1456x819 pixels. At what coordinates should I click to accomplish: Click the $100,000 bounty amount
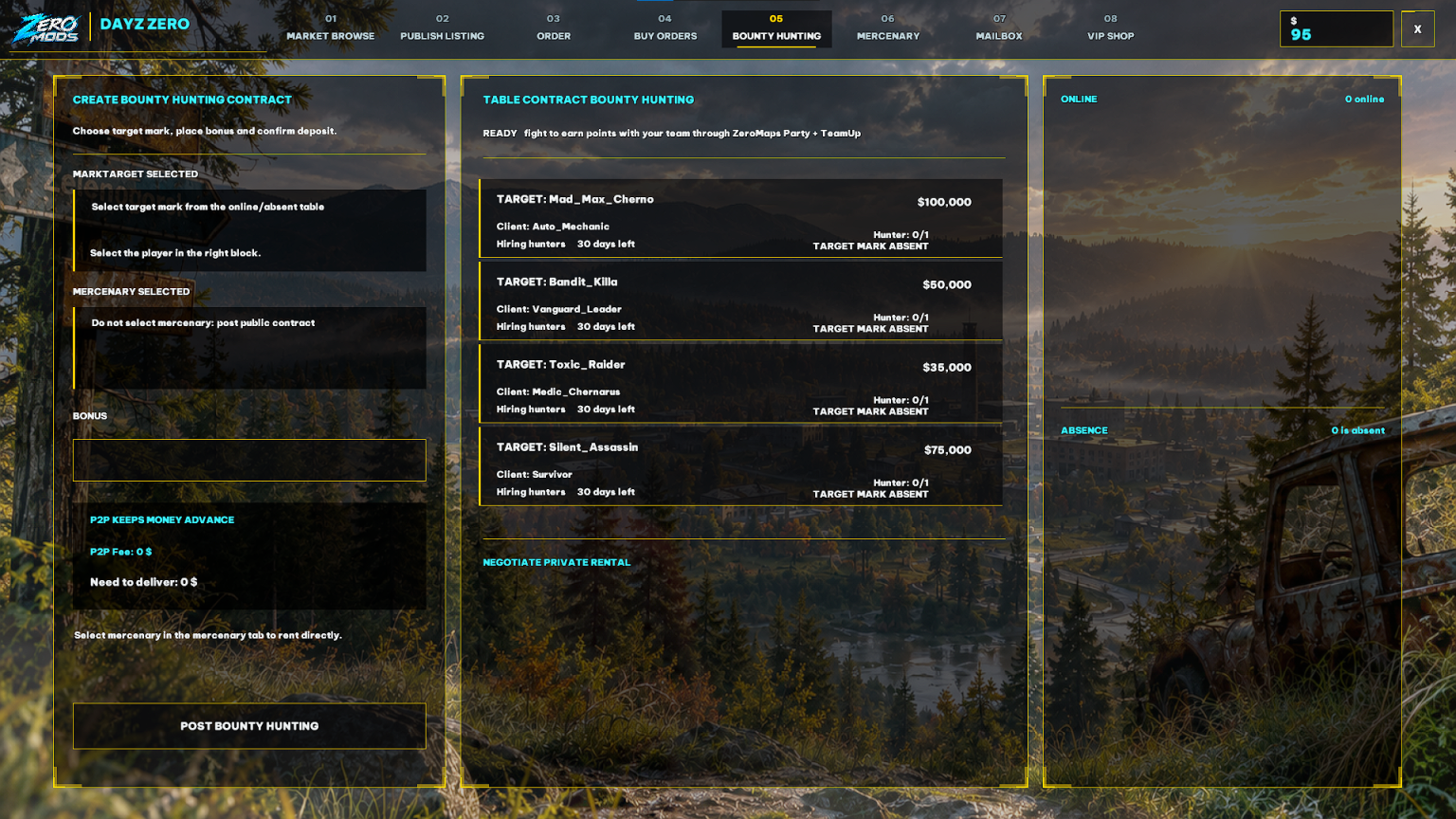coord(944,202)
